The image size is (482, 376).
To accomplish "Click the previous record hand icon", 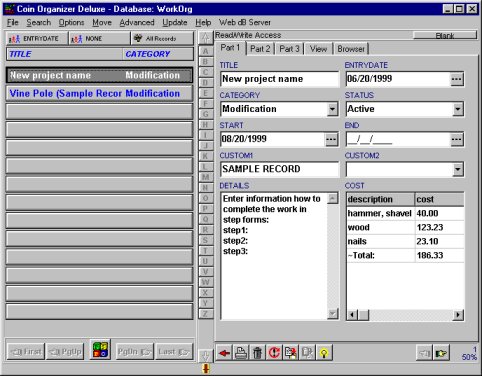I will [x=424, y=353].
